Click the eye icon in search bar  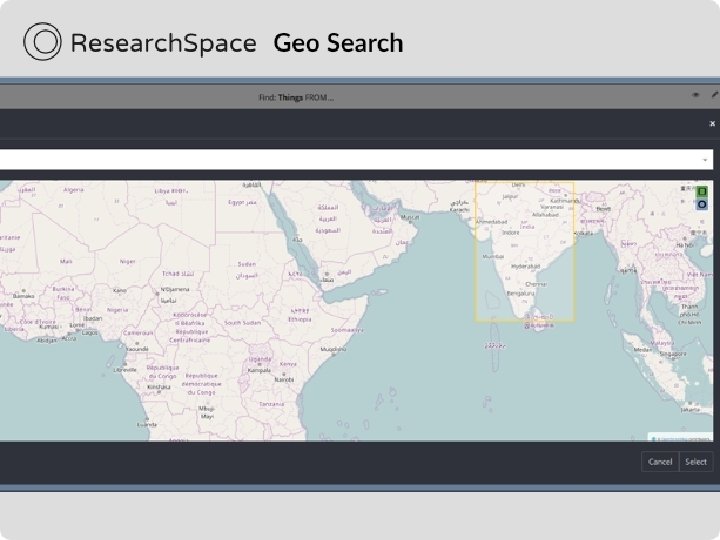click(696, 95)
